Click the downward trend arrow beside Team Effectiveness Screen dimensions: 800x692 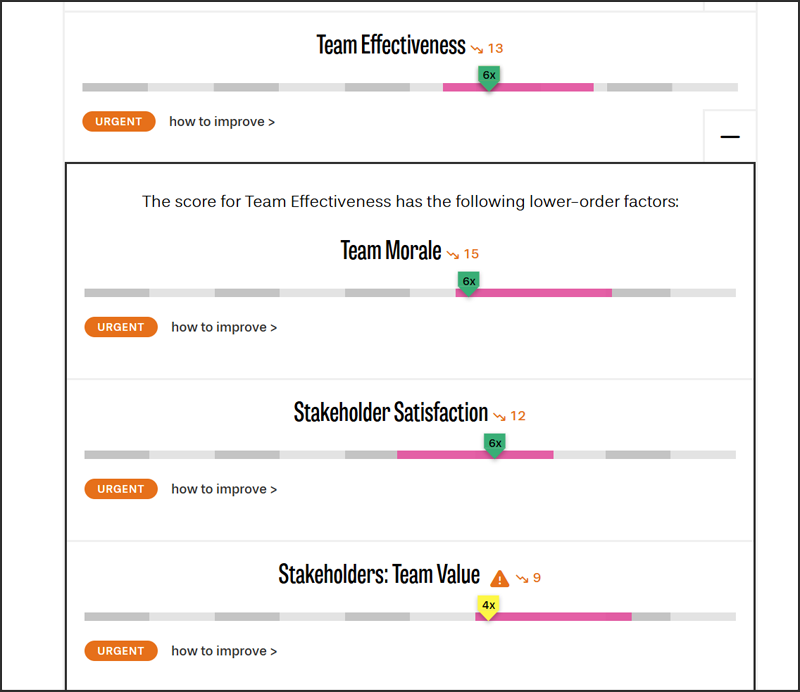479,48
